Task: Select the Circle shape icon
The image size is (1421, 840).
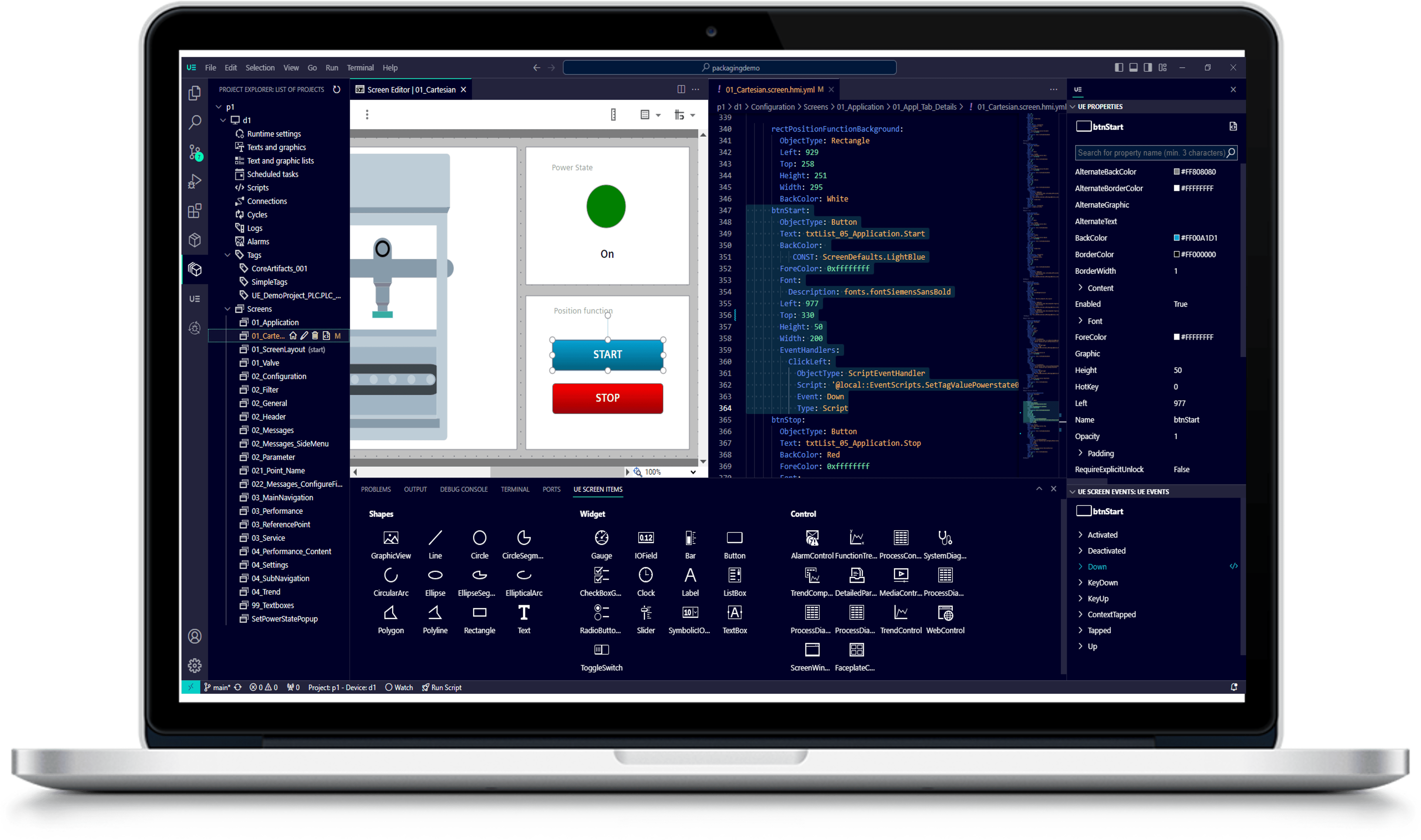Action: coord(479,538)
